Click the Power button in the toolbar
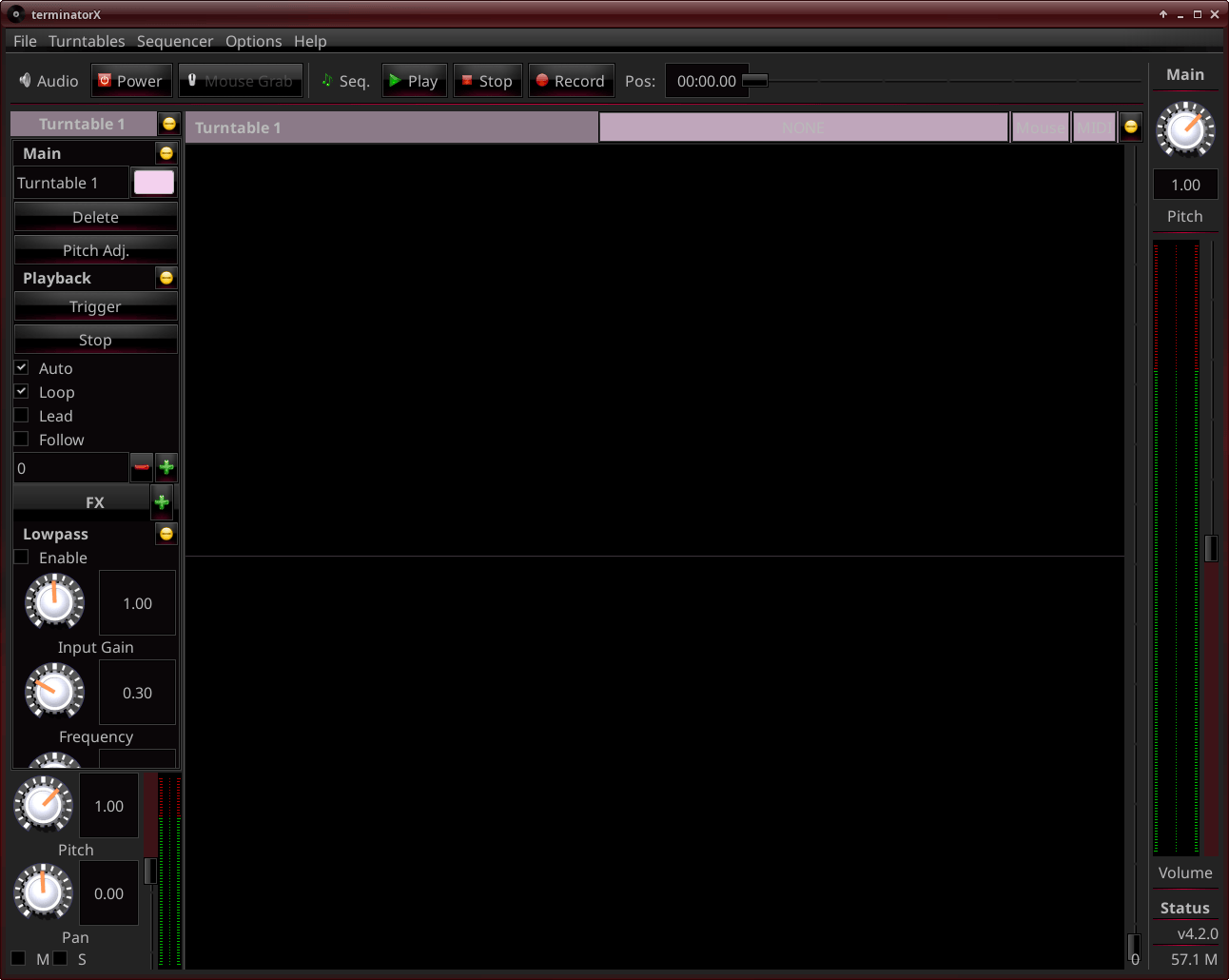 pyautogui.click(x=131, y=81)
